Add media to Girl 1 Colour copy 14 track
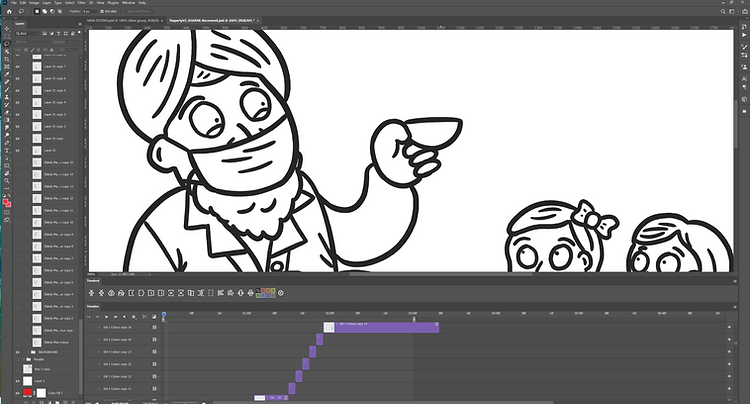This screenshot has height=404, width=750. coord(729,328)
